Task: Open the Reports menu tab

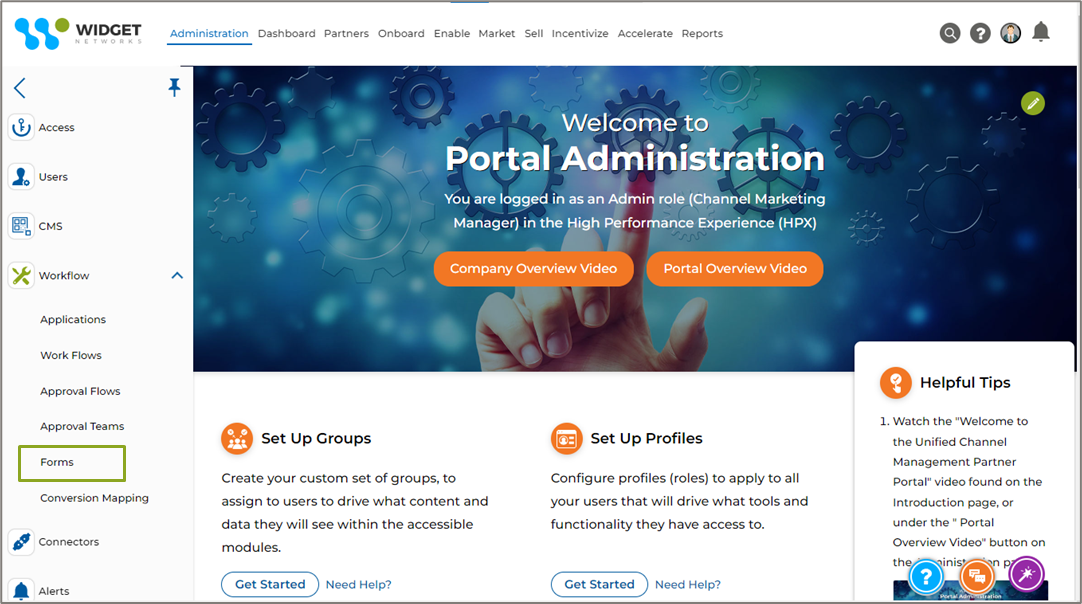Action: 702,33
